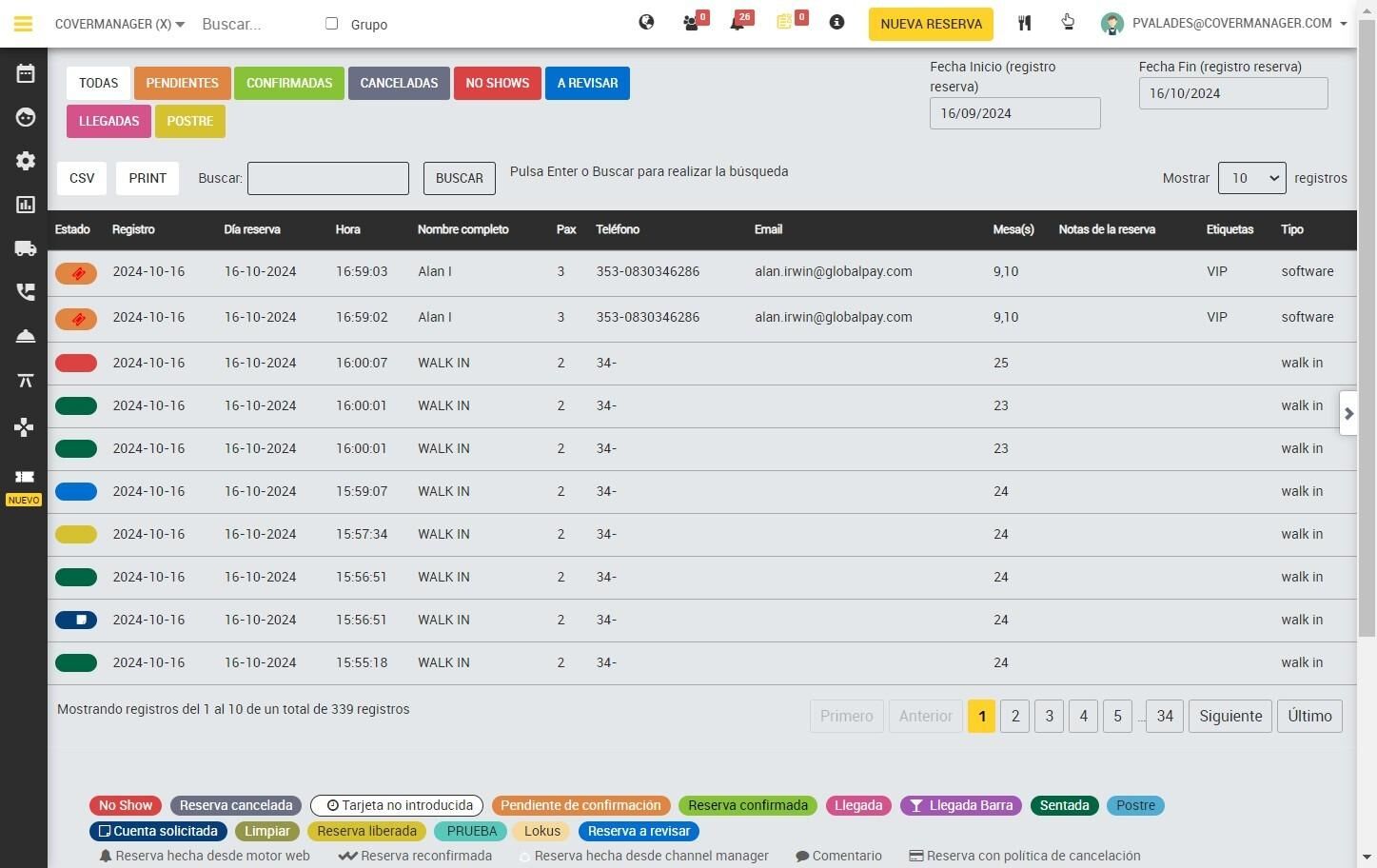Screen dimensions: 1377x868
Task: Open the Mostrar registros count dropdown
Action: click(x=1251, y=178)
